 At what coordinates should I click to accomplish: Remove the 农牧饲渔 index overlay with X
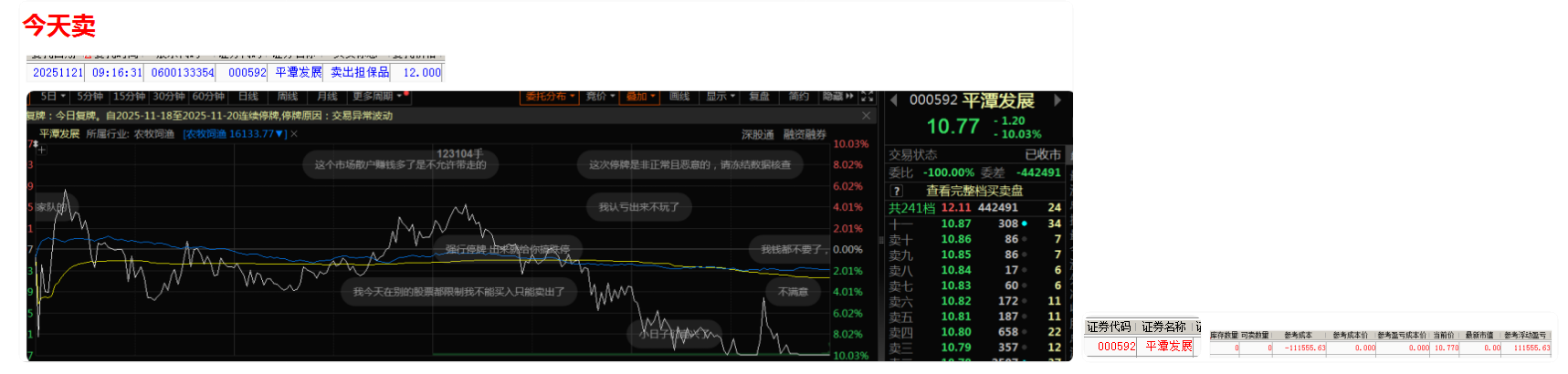coord(294,134)
